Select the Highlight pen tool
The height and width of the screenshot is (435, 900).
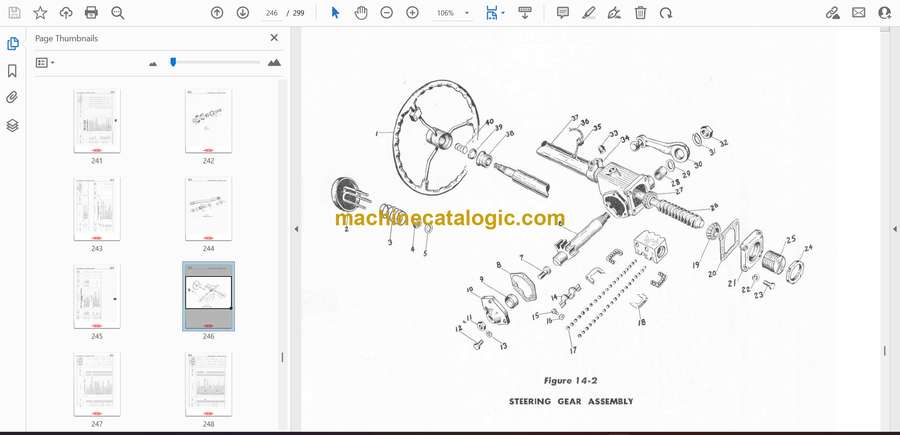588,13
